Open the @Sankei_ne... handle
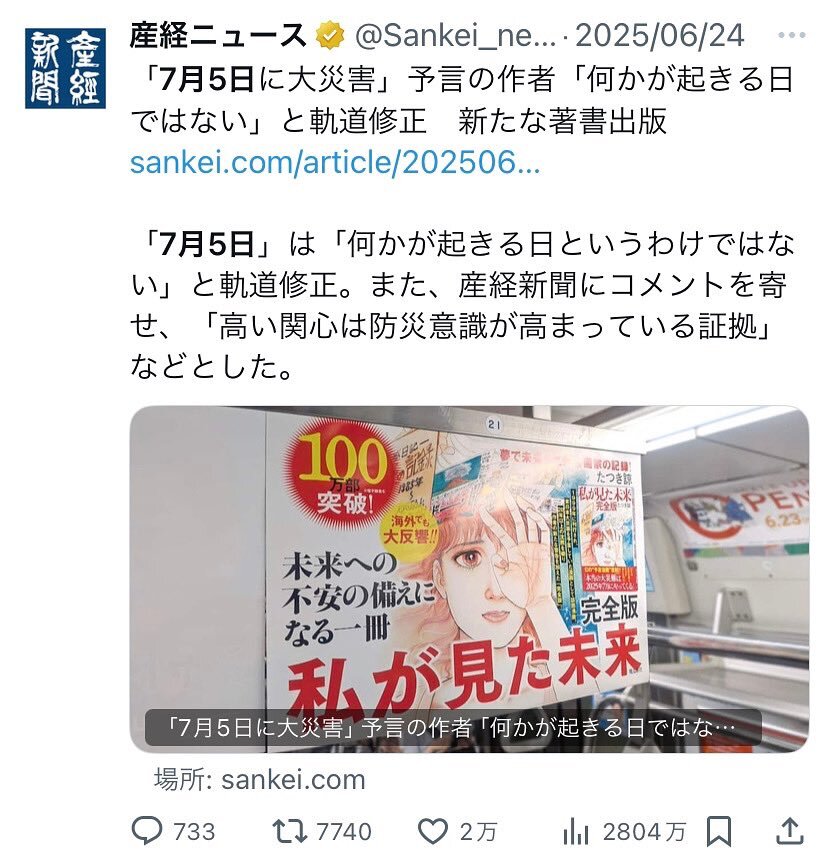828x868 pixels. tap(455, 36)
